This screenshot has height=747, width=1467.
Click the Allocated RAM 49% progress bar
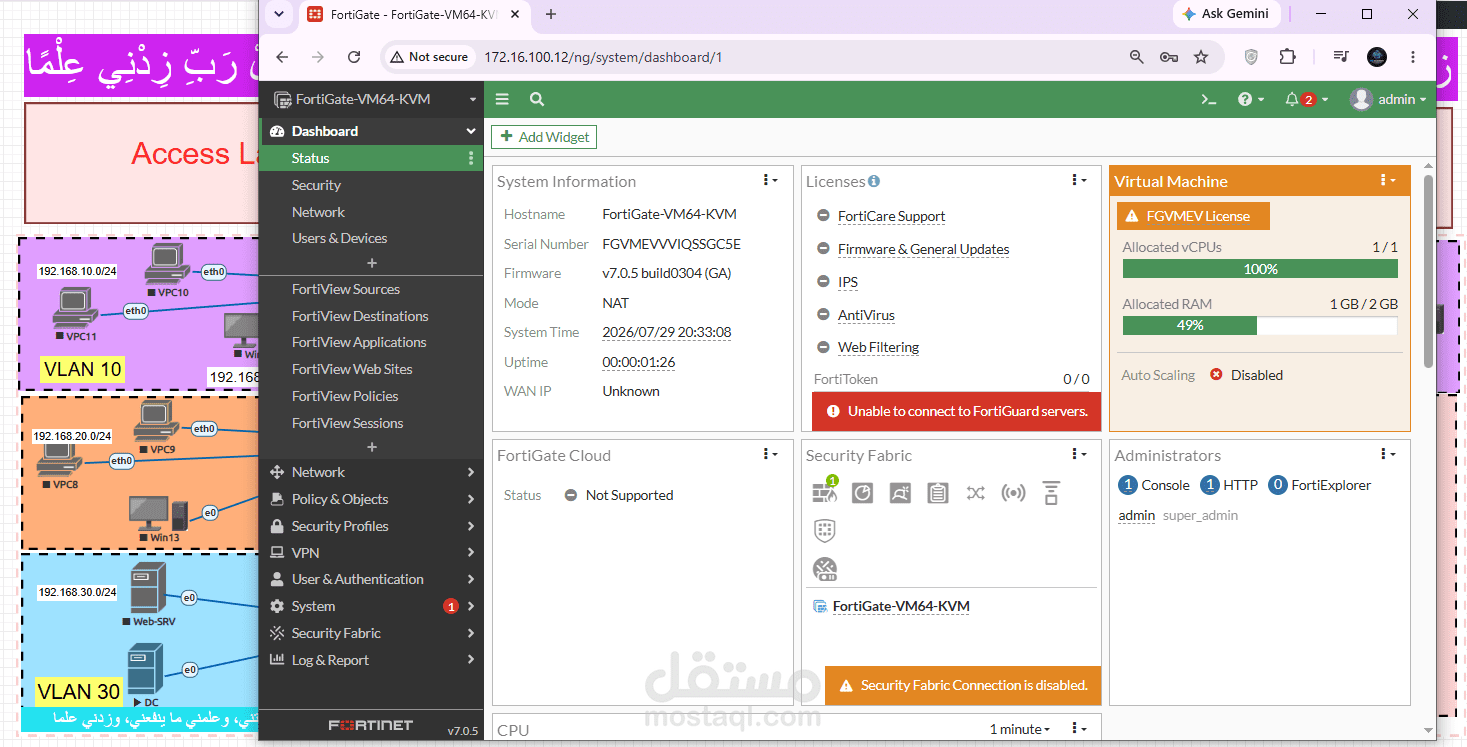point(1260,325)
